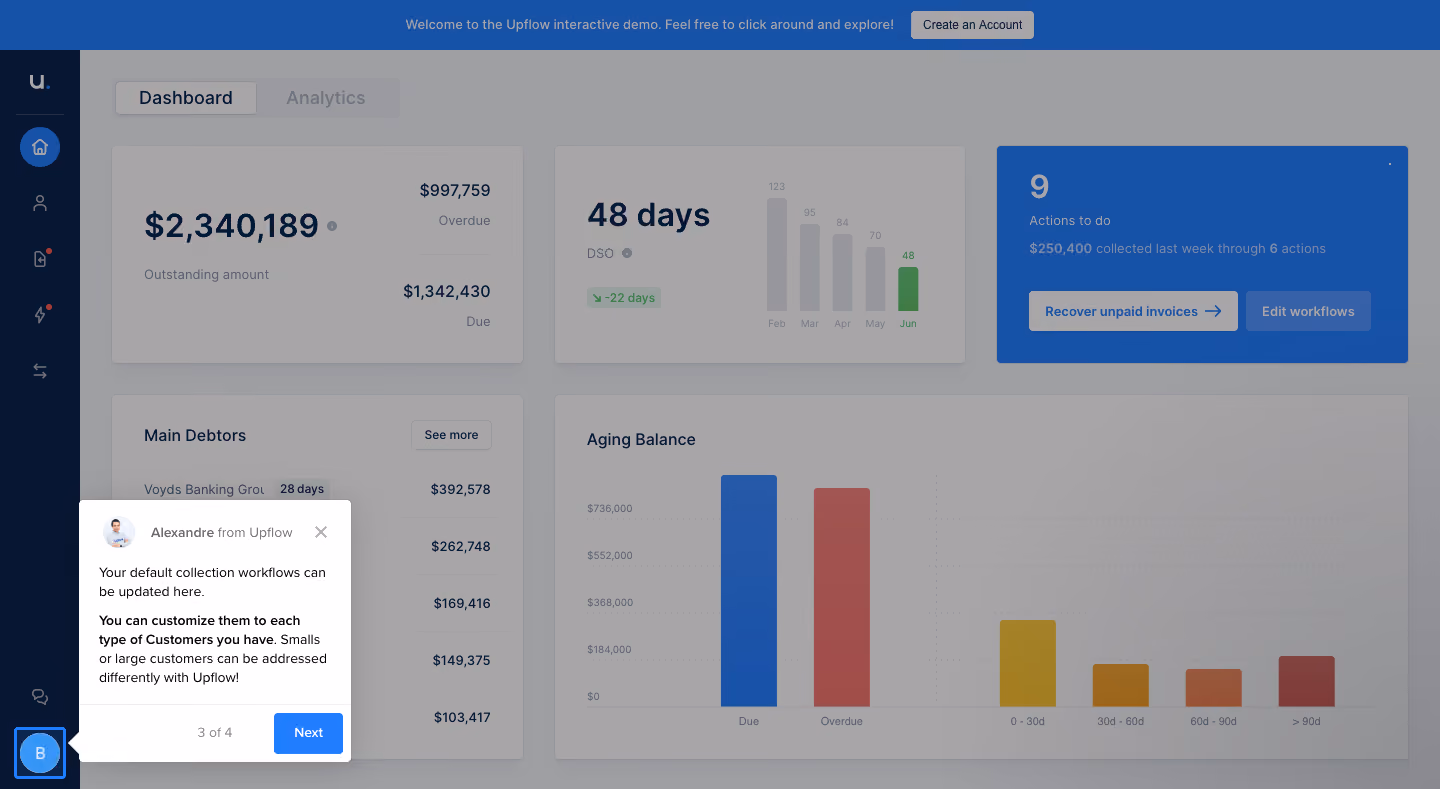
Task: Open the chat bubbles icon in the sidebar
Action: pos(40,697)
